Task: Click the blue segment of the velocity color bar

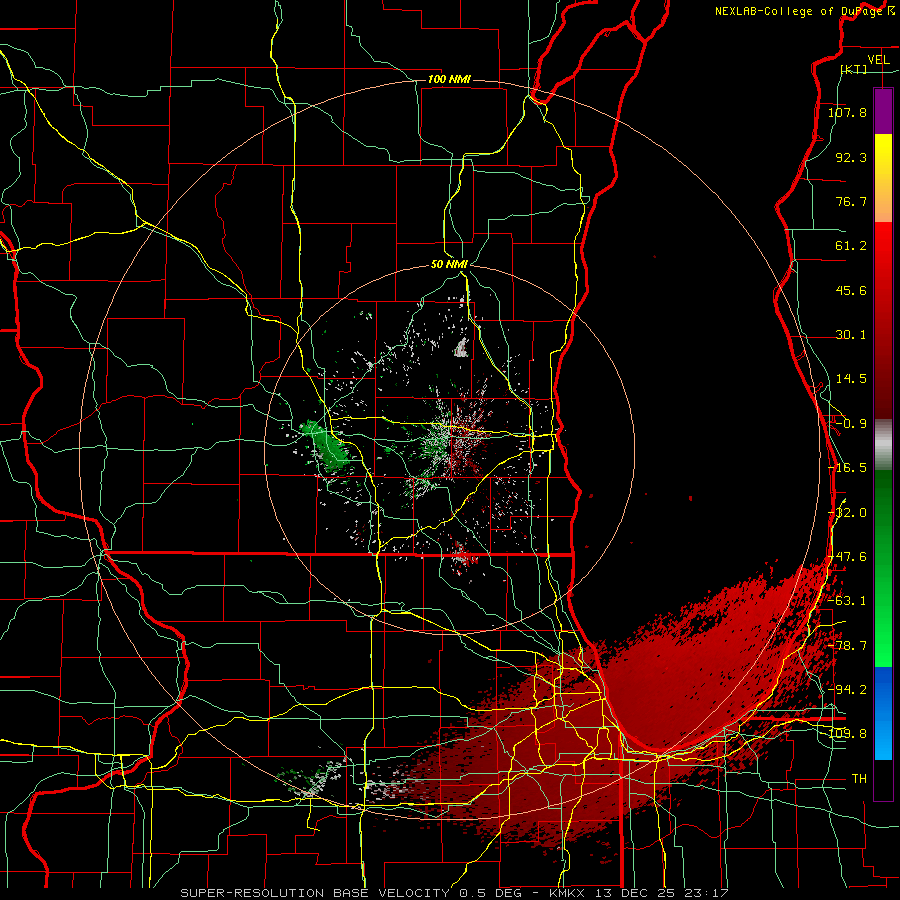Action: (883, 713)
